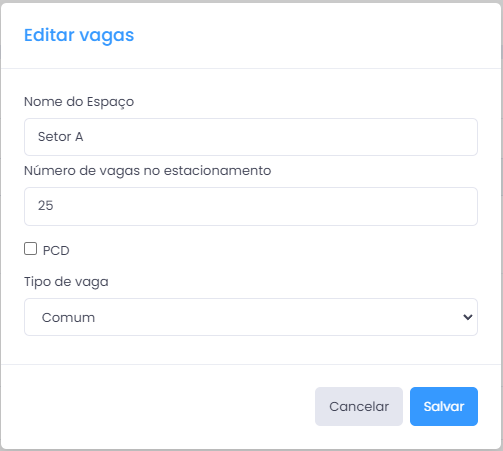503x451 pixels.
Task: Click the Editar vagas dialog title
Action: (x=79, y=35)
